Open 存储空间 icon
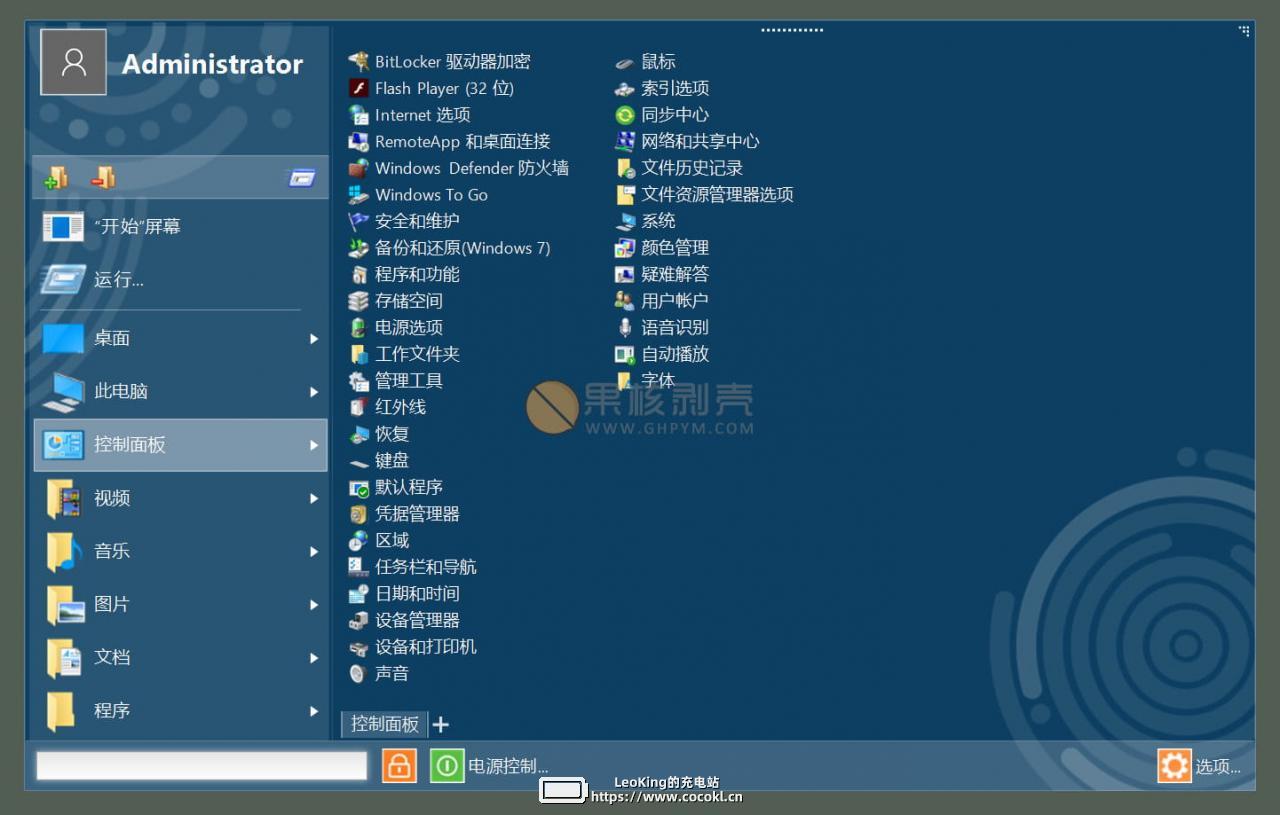This screenshot has width=1280, height=815. click(x=358, y=301)
